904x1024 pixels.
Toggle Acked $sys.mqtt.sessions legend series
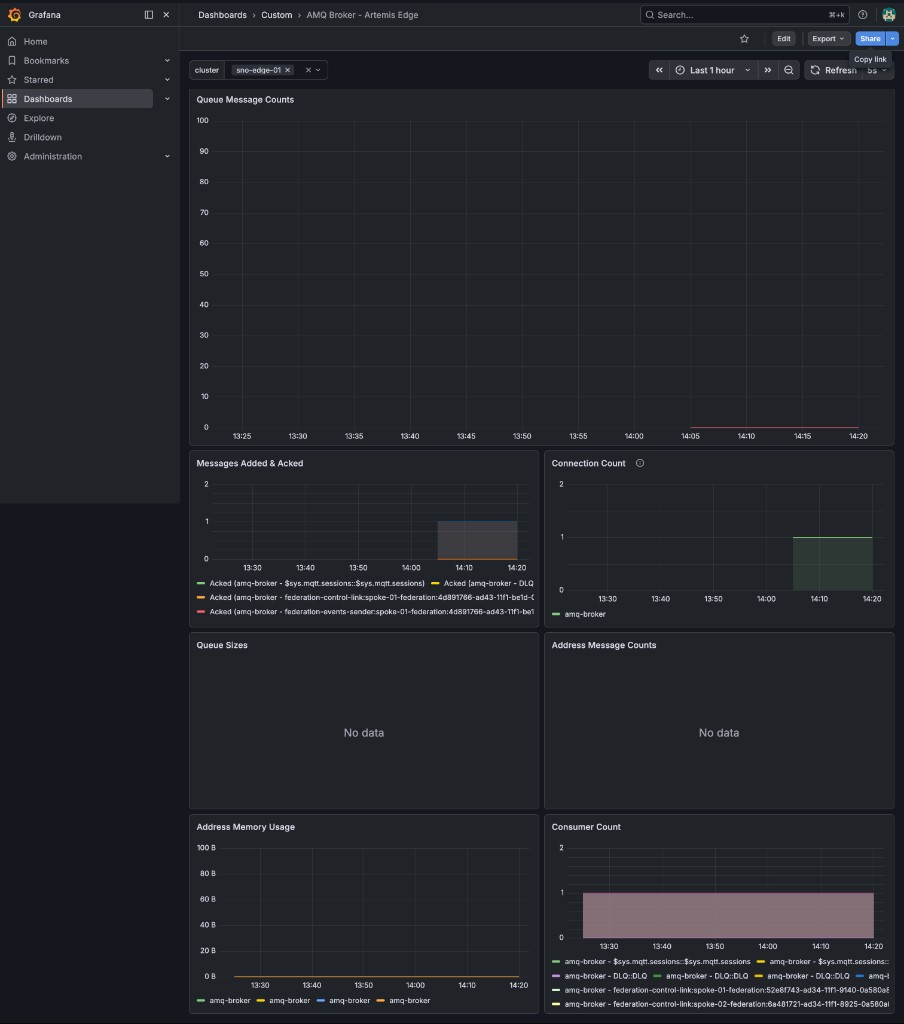(x=317, y=583)
